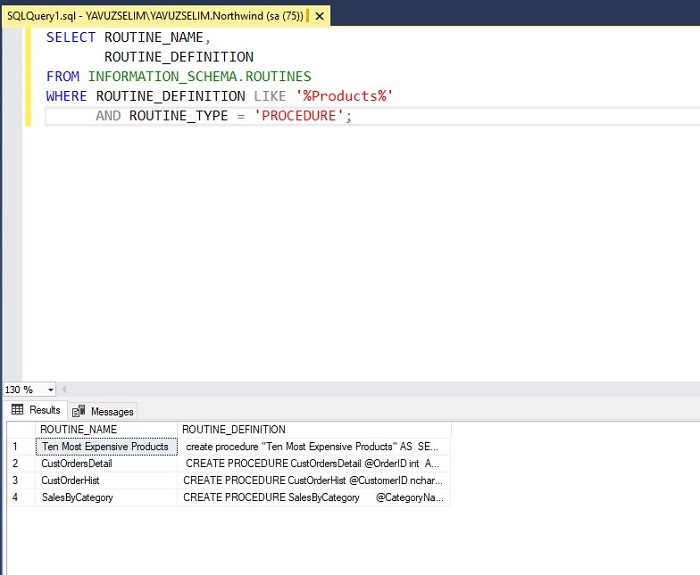Click the ROUTINE_DEFINITION column header

(314, 429)
